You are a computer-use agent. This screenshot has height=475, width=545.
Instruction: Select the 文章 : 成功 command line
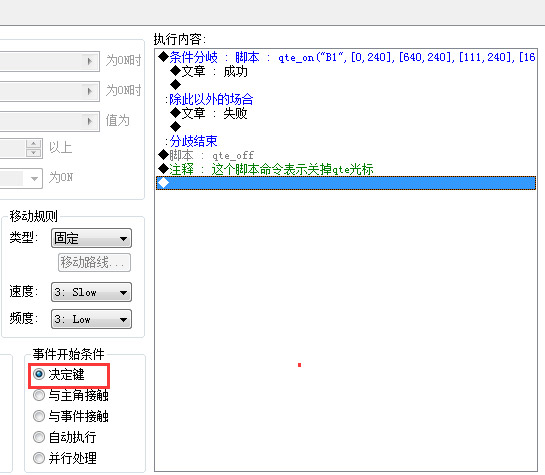point(346,71)
